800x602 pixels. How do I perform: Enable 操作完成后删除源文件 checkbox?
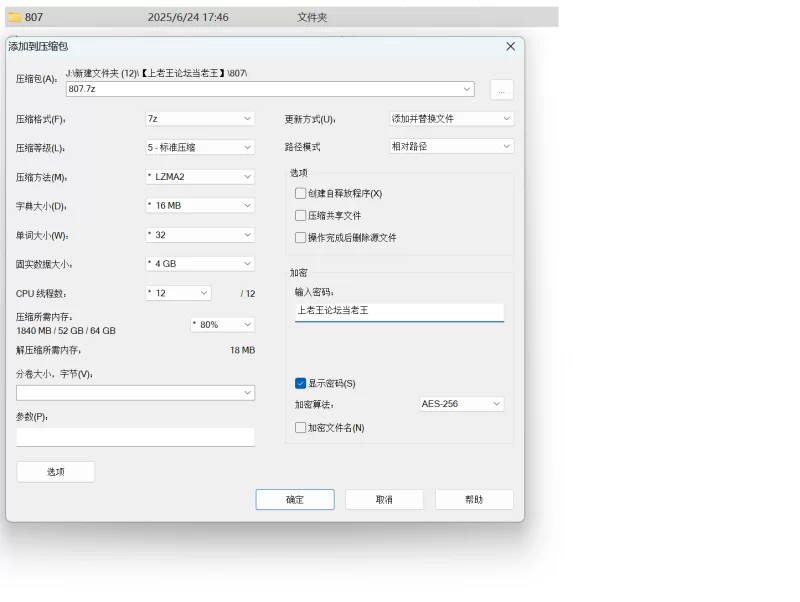(301, 238)
